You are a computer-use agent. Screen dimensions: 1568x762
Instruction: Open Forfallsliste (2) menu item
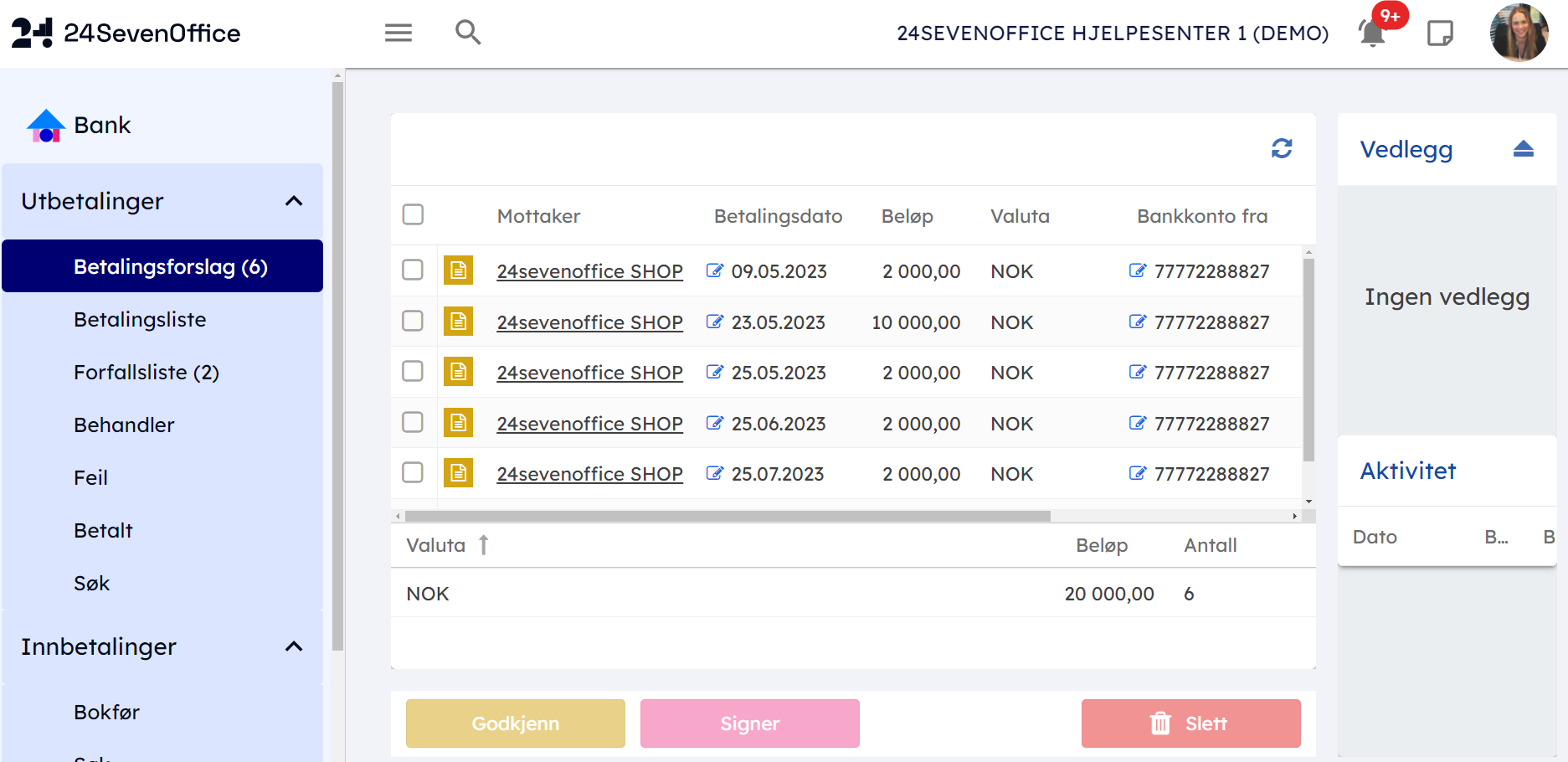coord(147,372)
